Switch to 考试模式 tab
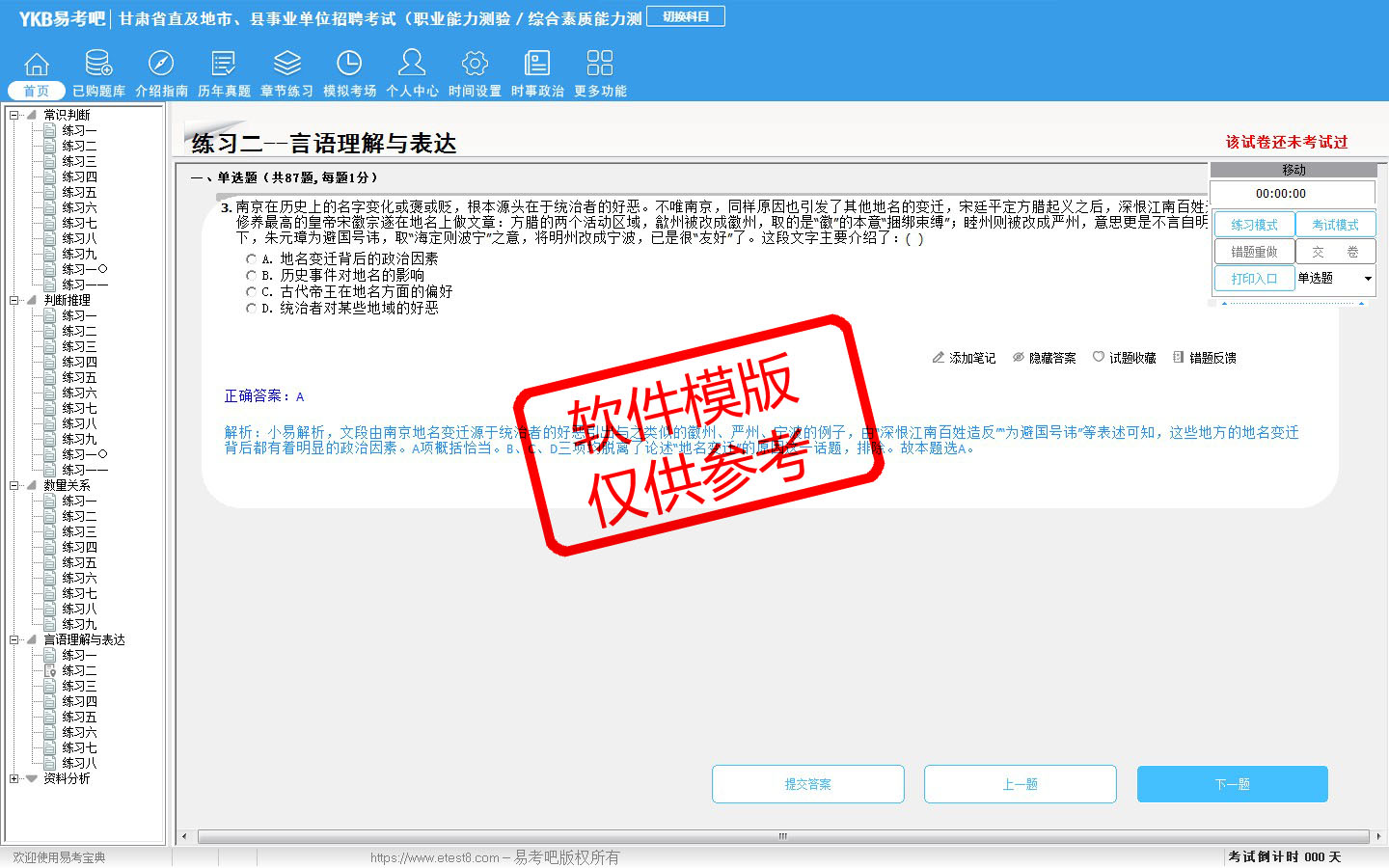The width and height of the screenshot is (1389, 868). 1335,225
